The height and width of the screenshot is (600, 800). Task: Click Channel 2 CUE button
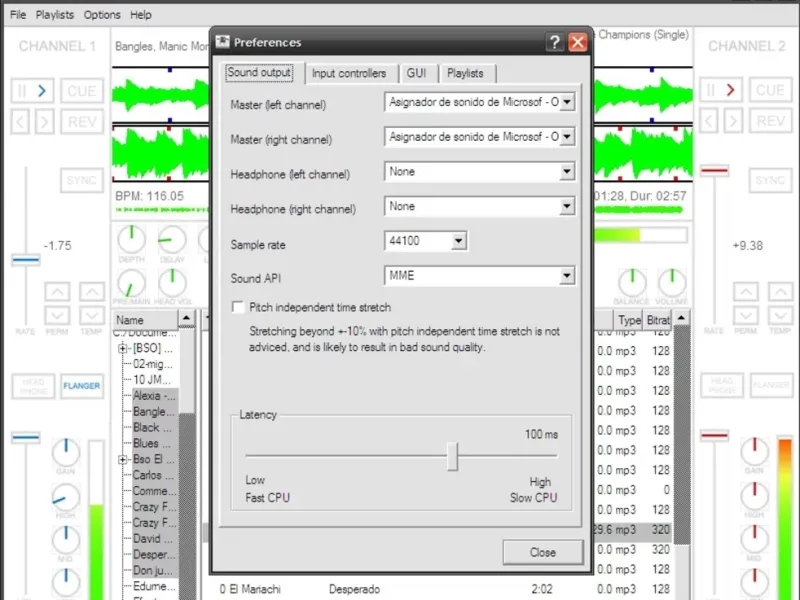(x=770, y=90)
